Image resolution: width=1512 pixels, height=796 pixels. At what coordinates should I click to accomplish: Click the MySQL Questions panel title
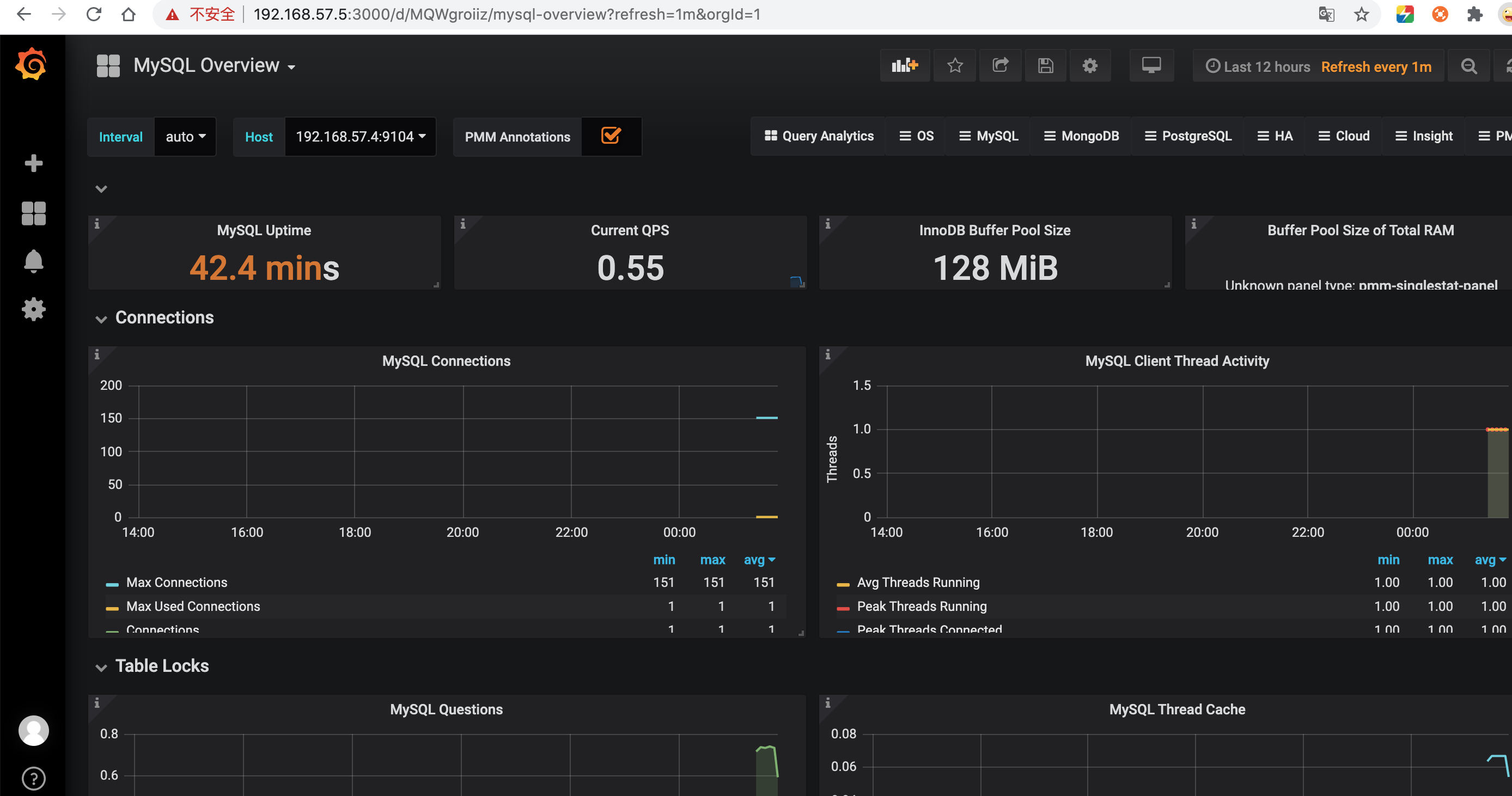pos(446,709)
